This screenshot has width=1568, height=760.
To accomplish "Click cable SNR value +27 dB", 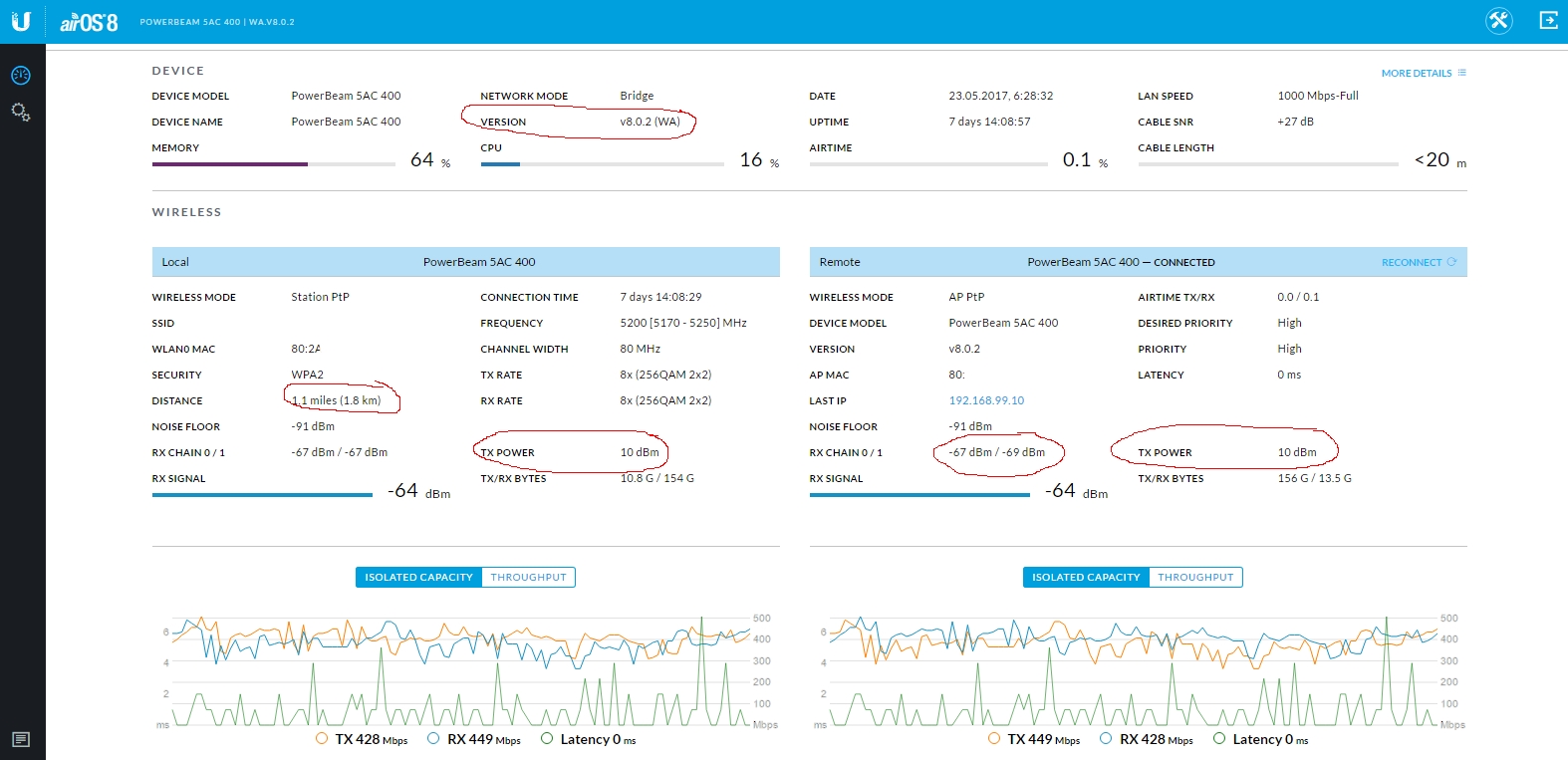I will tap(1295, 122).
